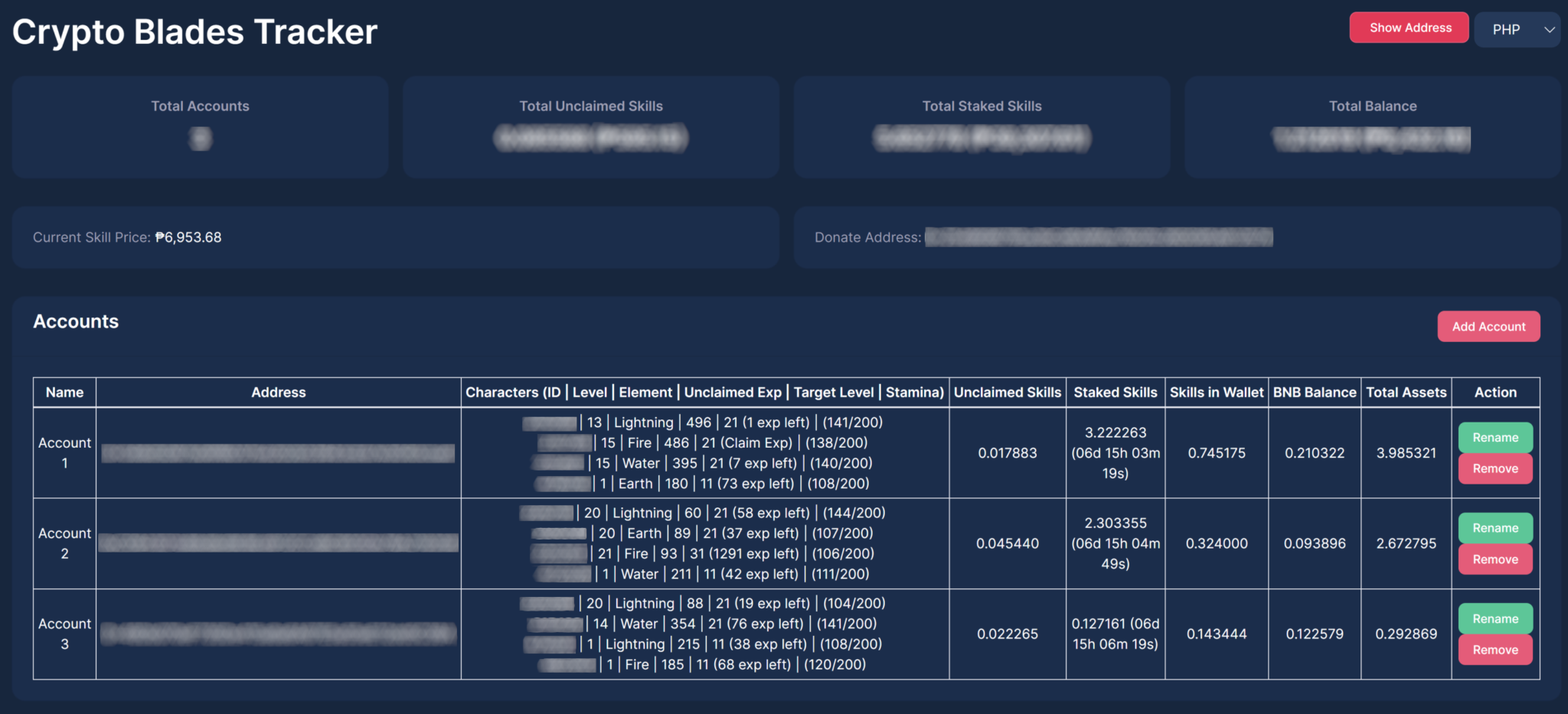The image size is (1568, 714).
Task: Click the BNB Balance column header
Action: click(x=1314, y=393)
